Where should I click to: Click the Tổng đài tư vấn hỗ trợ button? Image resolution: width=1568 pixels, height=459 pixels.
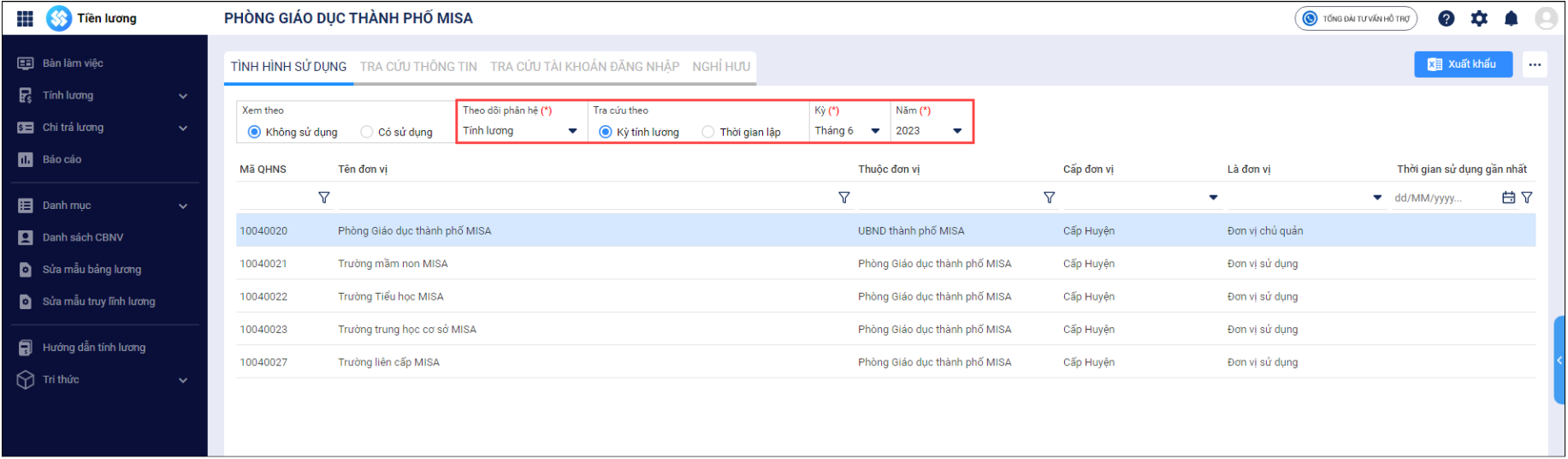(x=1356, y=18)
